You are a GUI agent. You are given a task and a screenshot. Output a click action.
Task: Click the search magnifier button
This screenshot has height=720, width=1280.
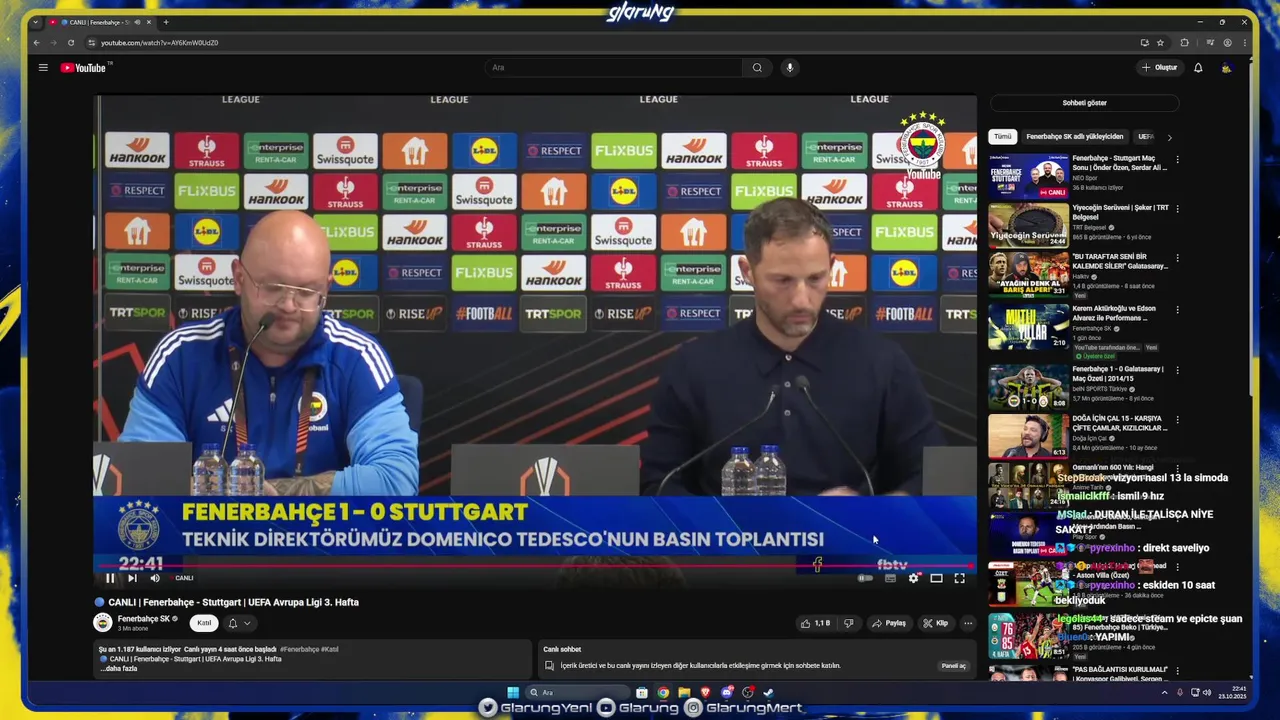[757, 68]
